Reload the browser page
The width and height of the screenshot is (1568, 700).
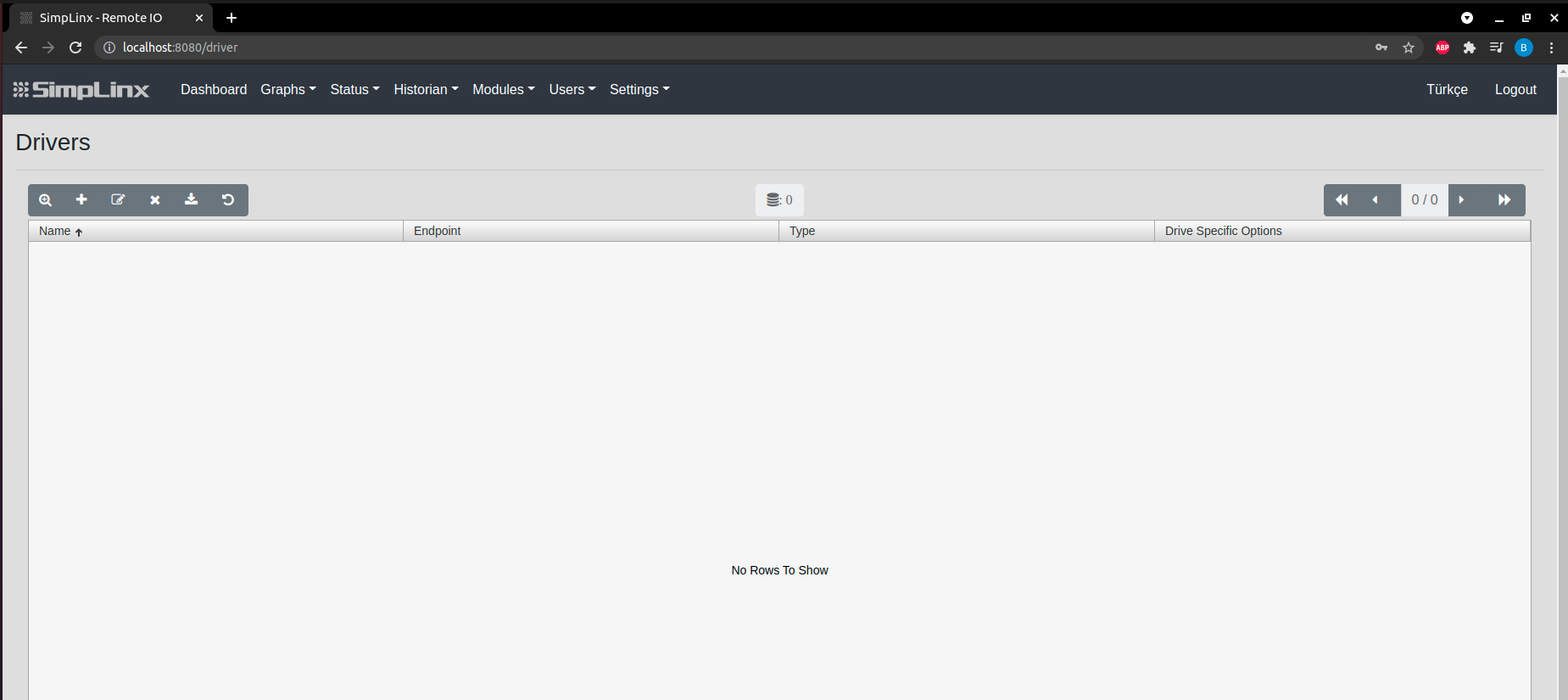[x=75, y=48]
